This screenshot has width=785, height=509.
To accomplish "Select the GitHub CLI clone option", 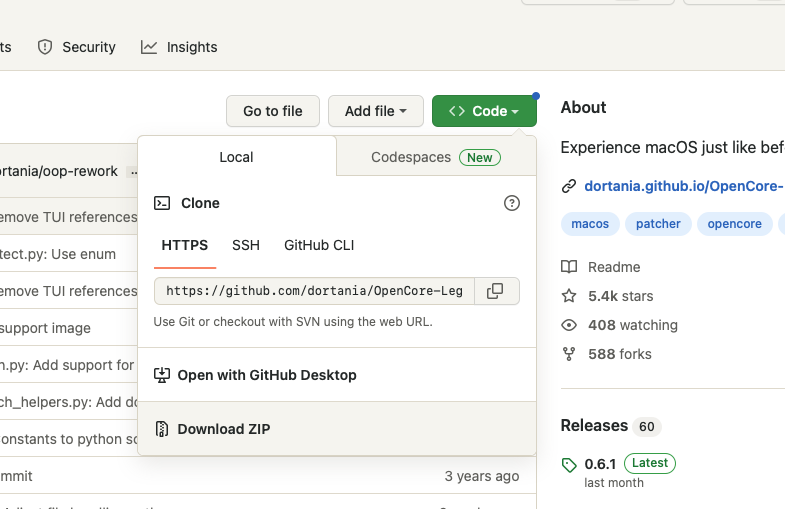I will (x=319, y=245).
